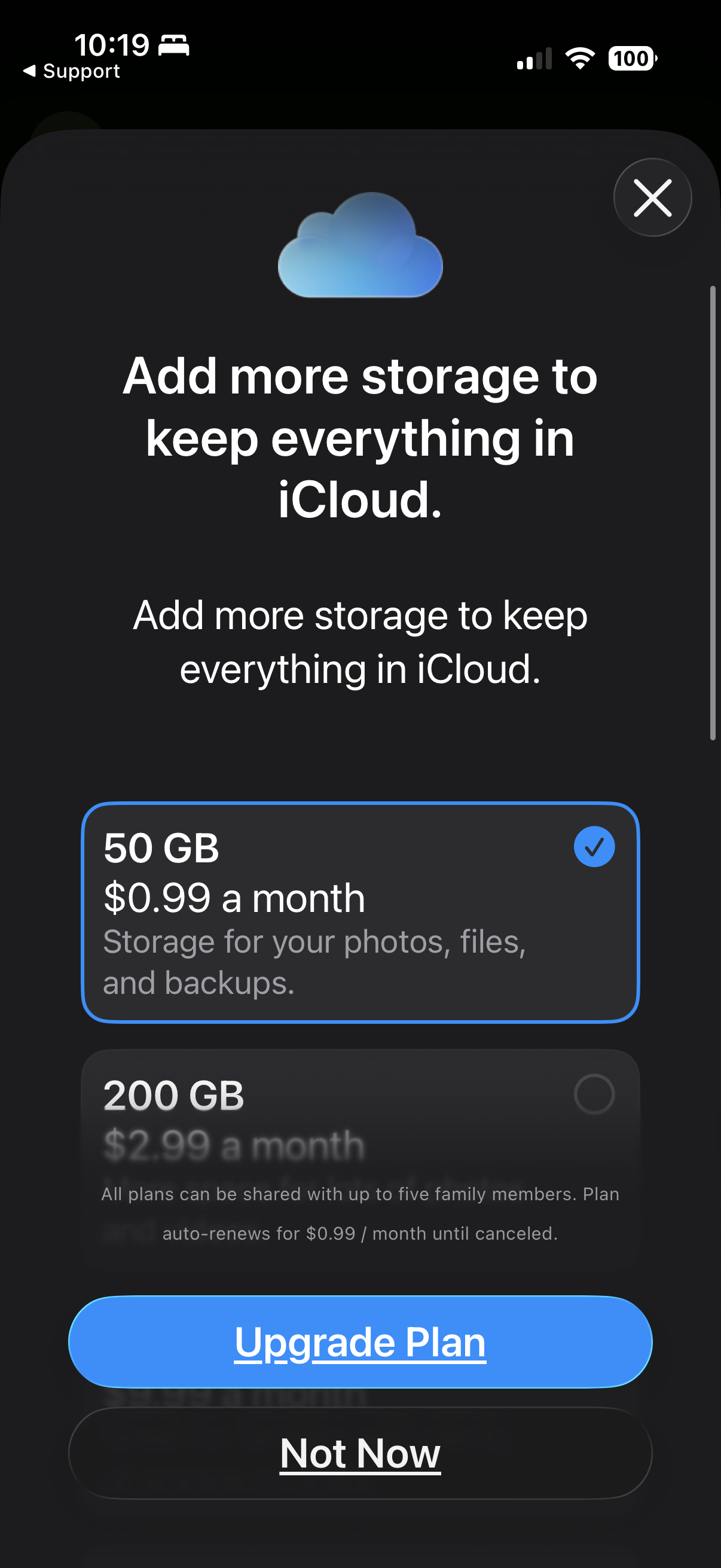This screenshot has height=1568, width=721.
Task: Tap the battery indicator showing 100
Action: (633, 59)
